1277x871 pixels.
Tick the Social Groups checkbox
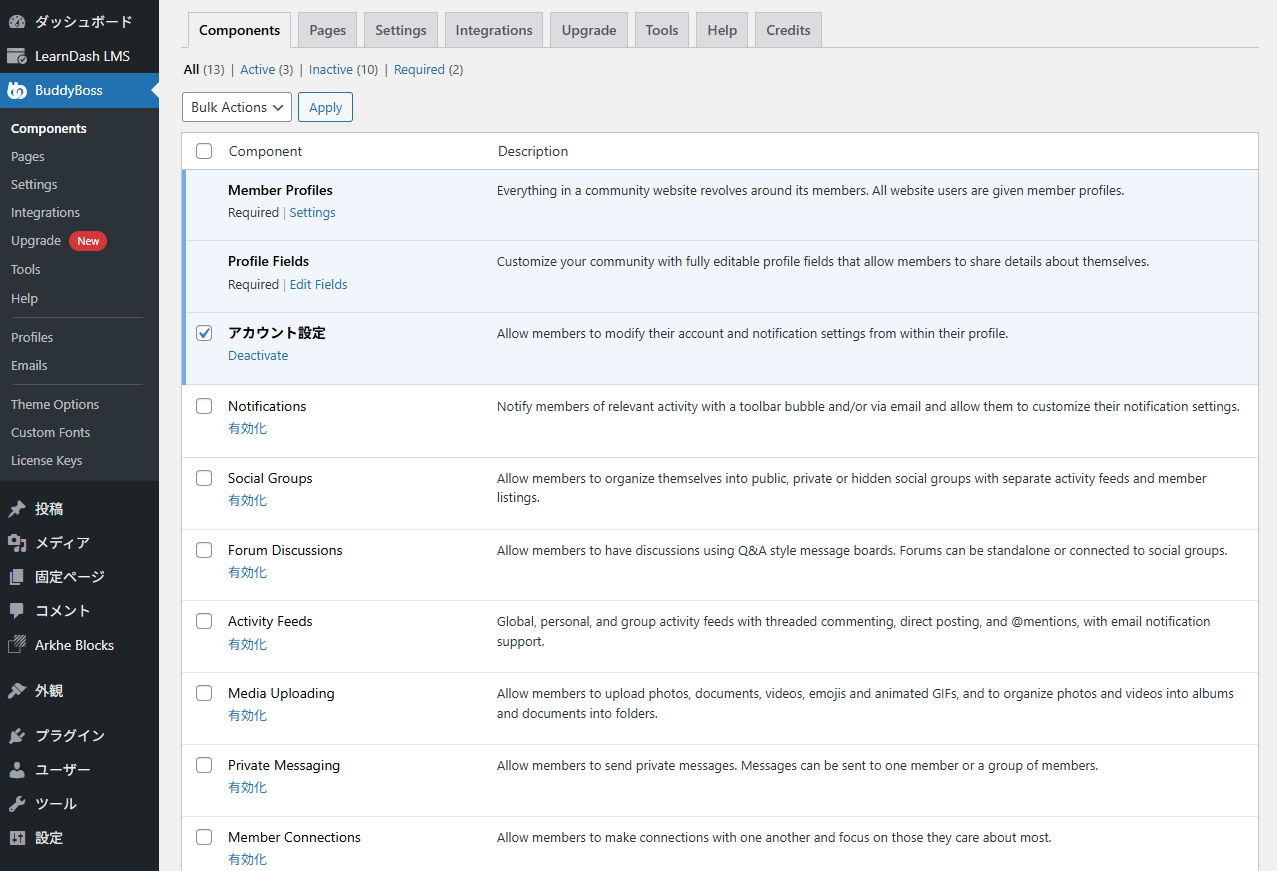(204, 478)
